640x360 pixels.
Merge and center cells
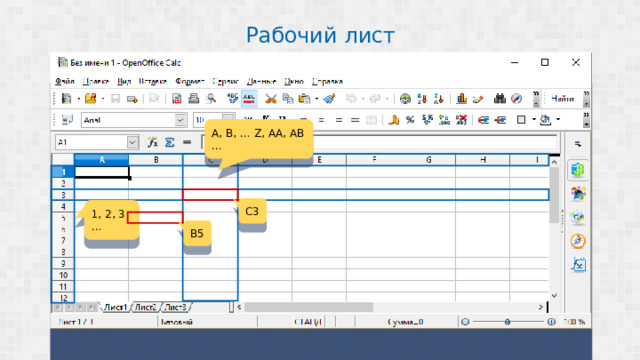click(x=371, y=120)
